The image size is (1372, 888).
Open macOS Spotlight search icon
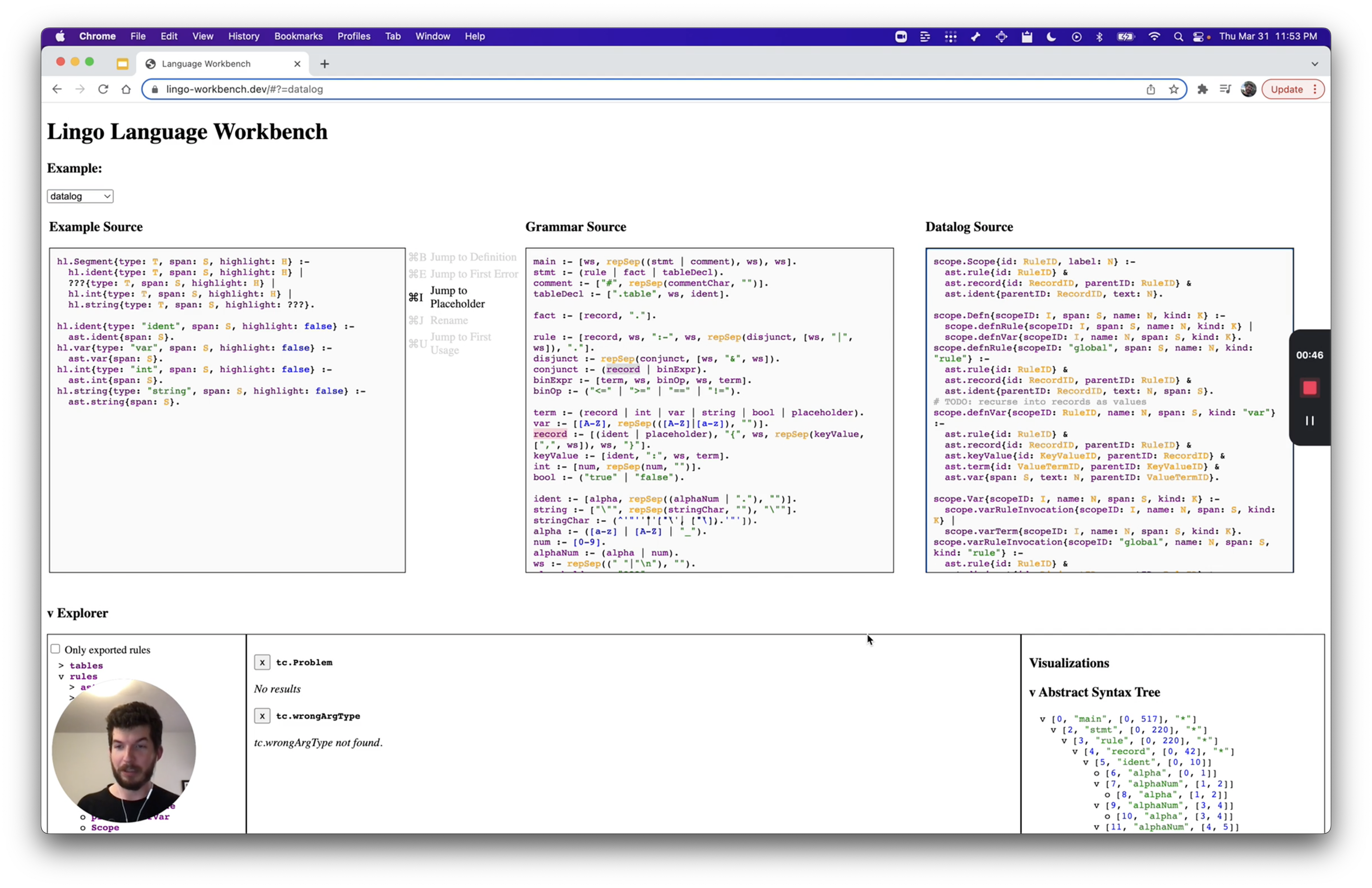click(x=1178, y=36)
